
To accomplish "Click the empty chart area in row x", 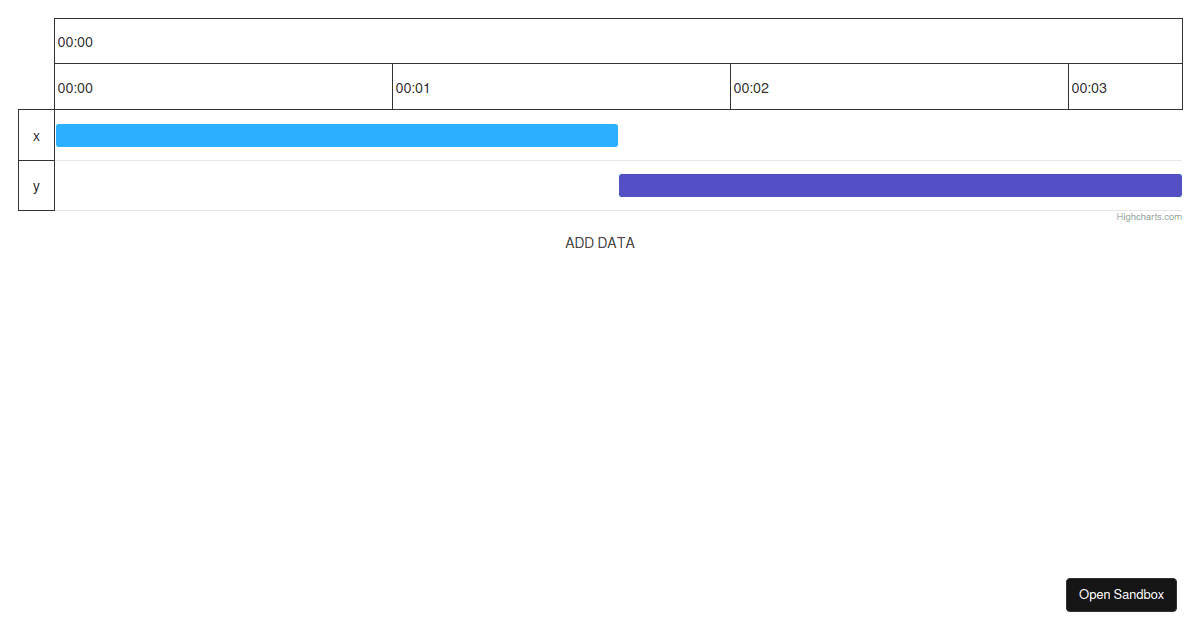I will [x=900, y=135].
